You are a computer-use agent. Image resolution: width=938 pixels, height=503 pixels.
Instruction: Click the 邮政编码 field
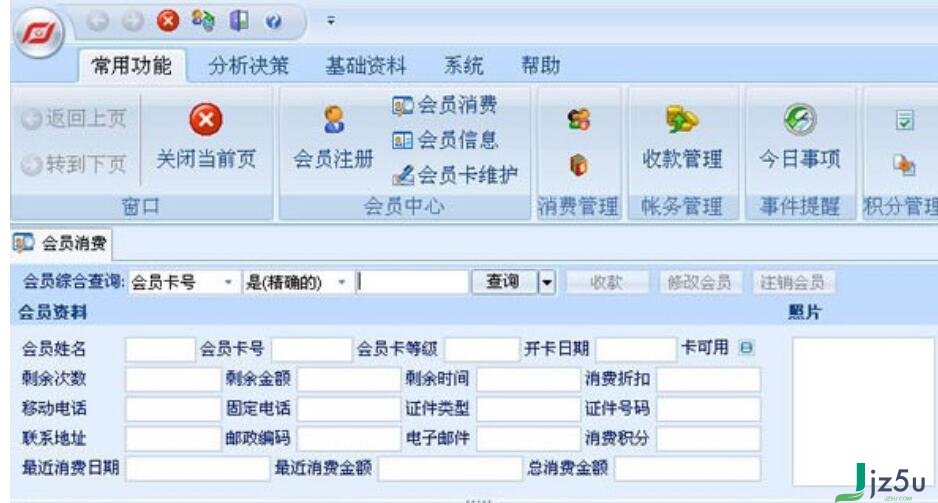coord(348,439)
